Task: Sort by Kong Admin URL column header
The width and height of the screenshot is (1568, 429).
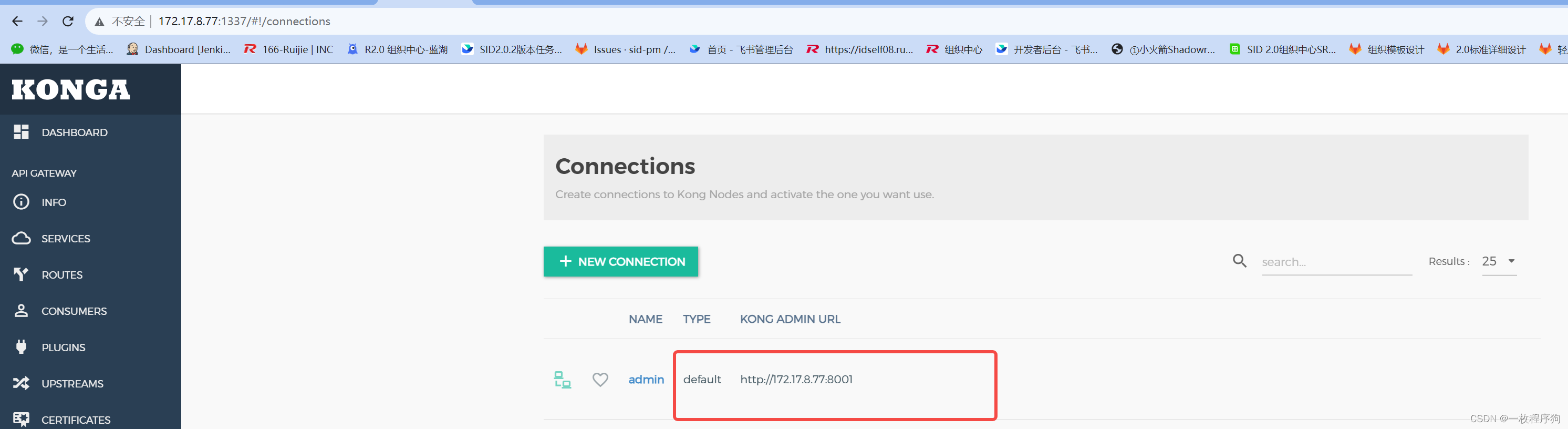Action: point(790,319)
